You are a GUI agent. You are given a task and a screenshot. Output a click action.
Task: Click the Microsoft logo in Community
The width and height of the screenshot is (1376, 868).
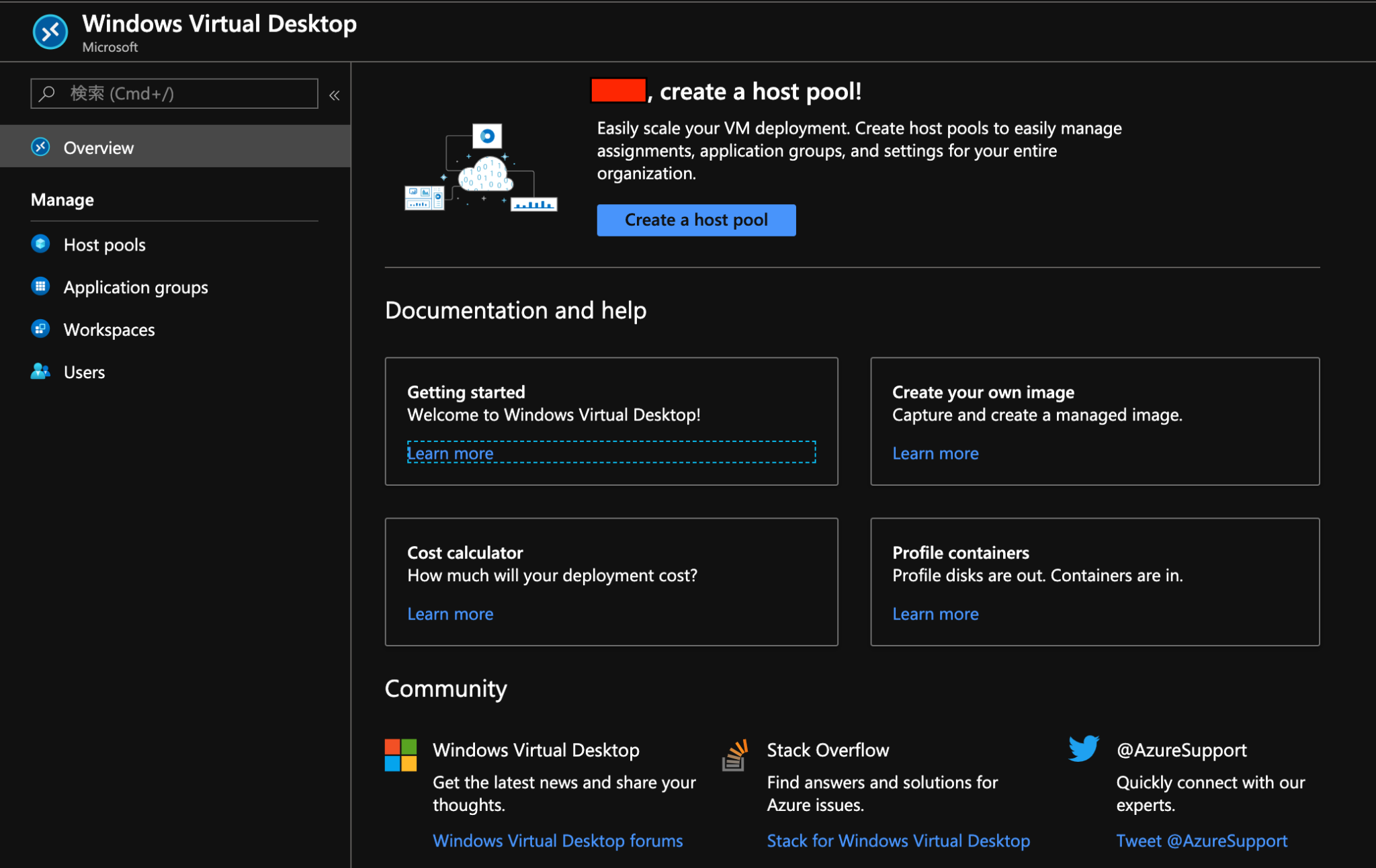click(400, 755)
